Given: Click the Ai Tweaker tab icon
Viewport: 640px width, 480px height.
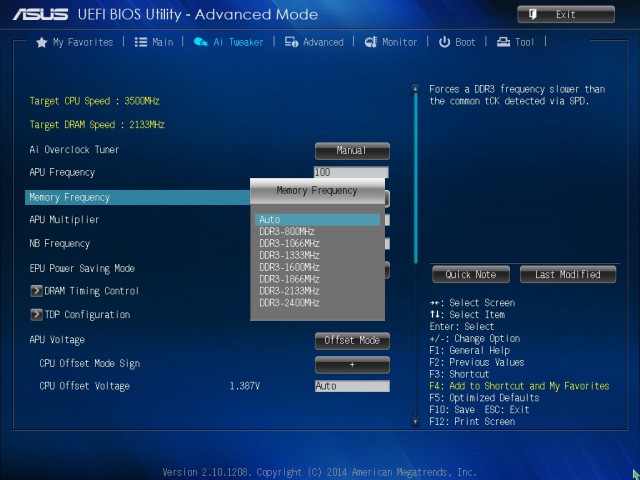Looking at the screenshot, I should pos(200,42).
